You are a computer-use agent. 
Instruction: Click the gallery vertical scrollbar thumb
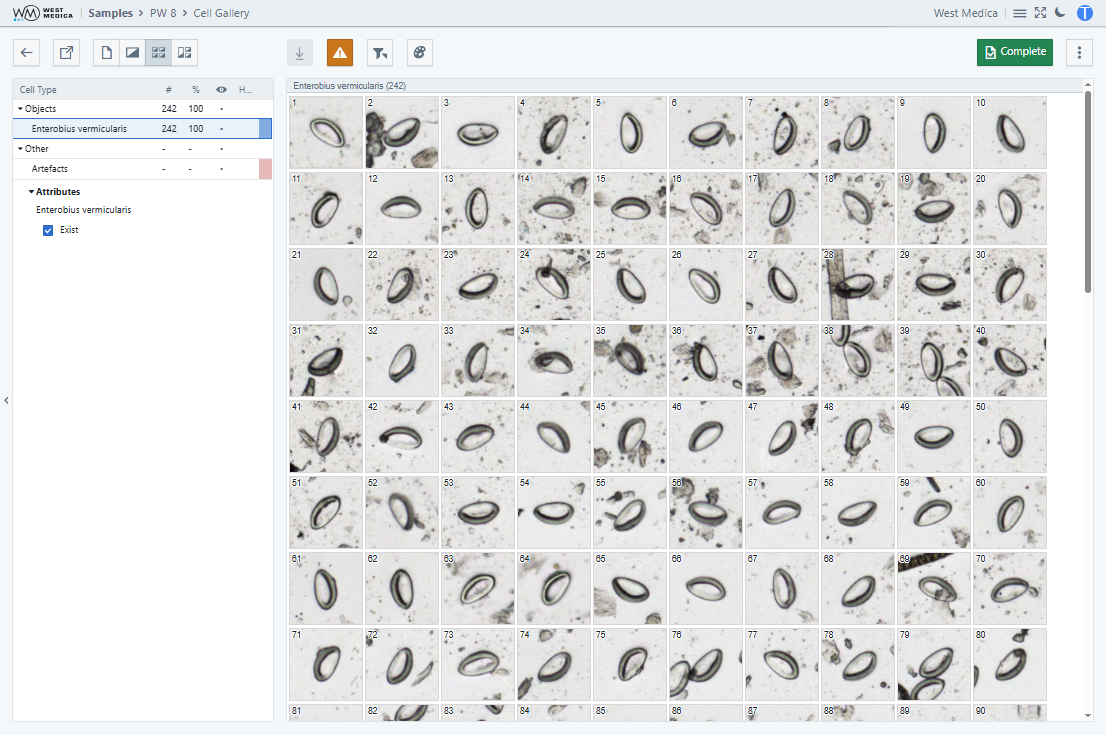(1088, 192)
